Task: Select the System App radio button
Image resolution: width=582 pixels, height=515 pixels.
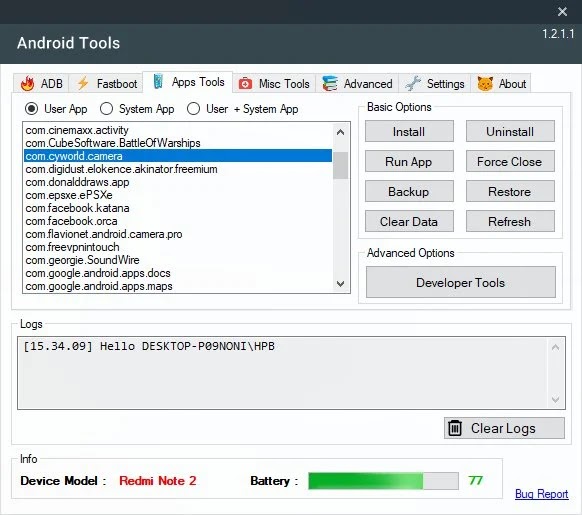Action: pos(107,109)
